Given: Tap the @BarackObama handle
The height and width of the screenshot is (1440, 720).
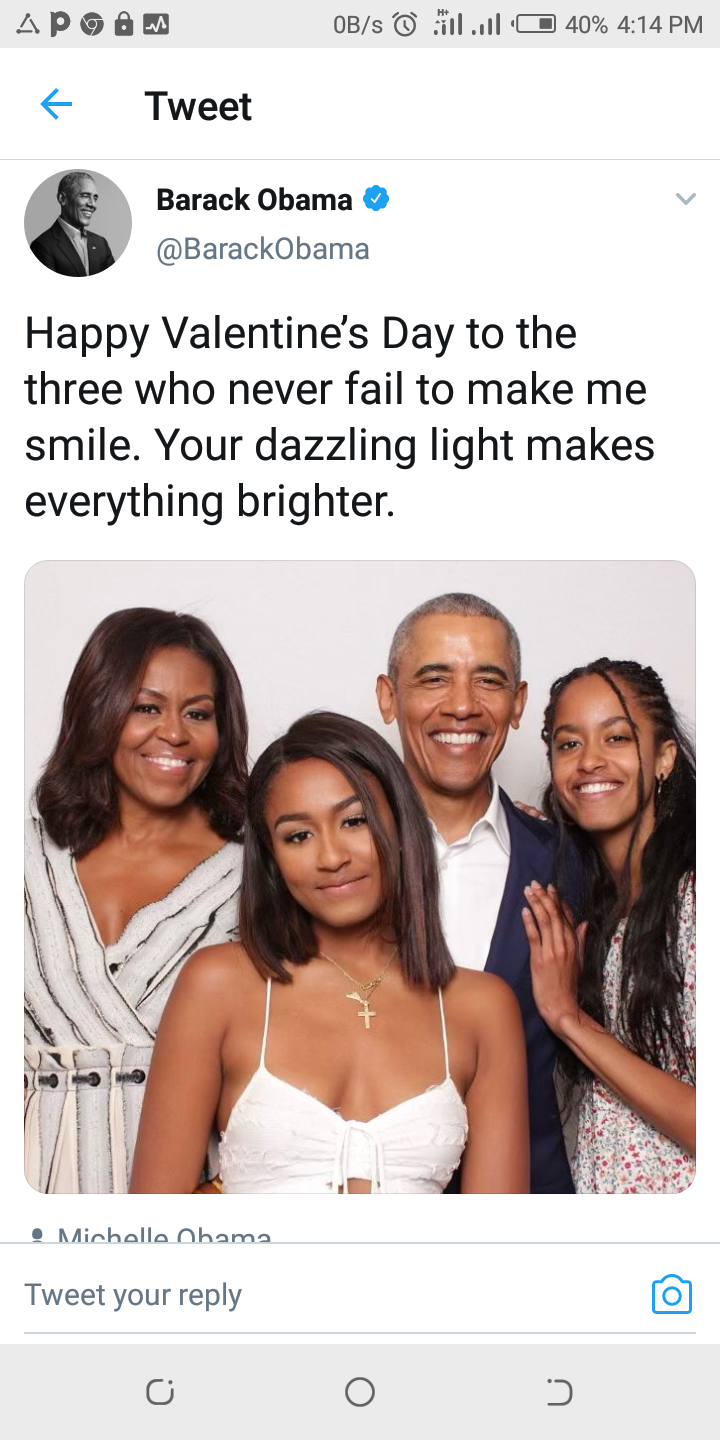Looking at the screenshot, I should (x=263, y=249).
